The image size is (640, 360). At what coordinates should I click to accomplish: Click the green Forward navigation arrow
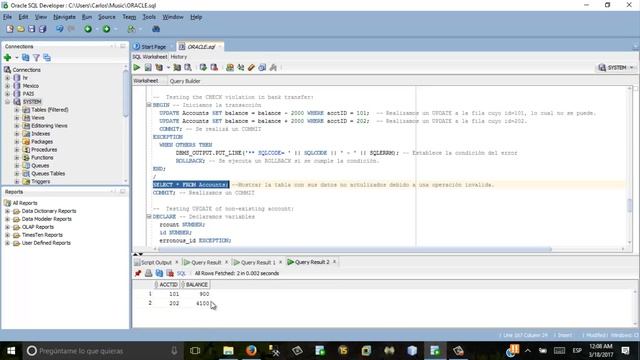pyautogui.click(x=107, y=29)
